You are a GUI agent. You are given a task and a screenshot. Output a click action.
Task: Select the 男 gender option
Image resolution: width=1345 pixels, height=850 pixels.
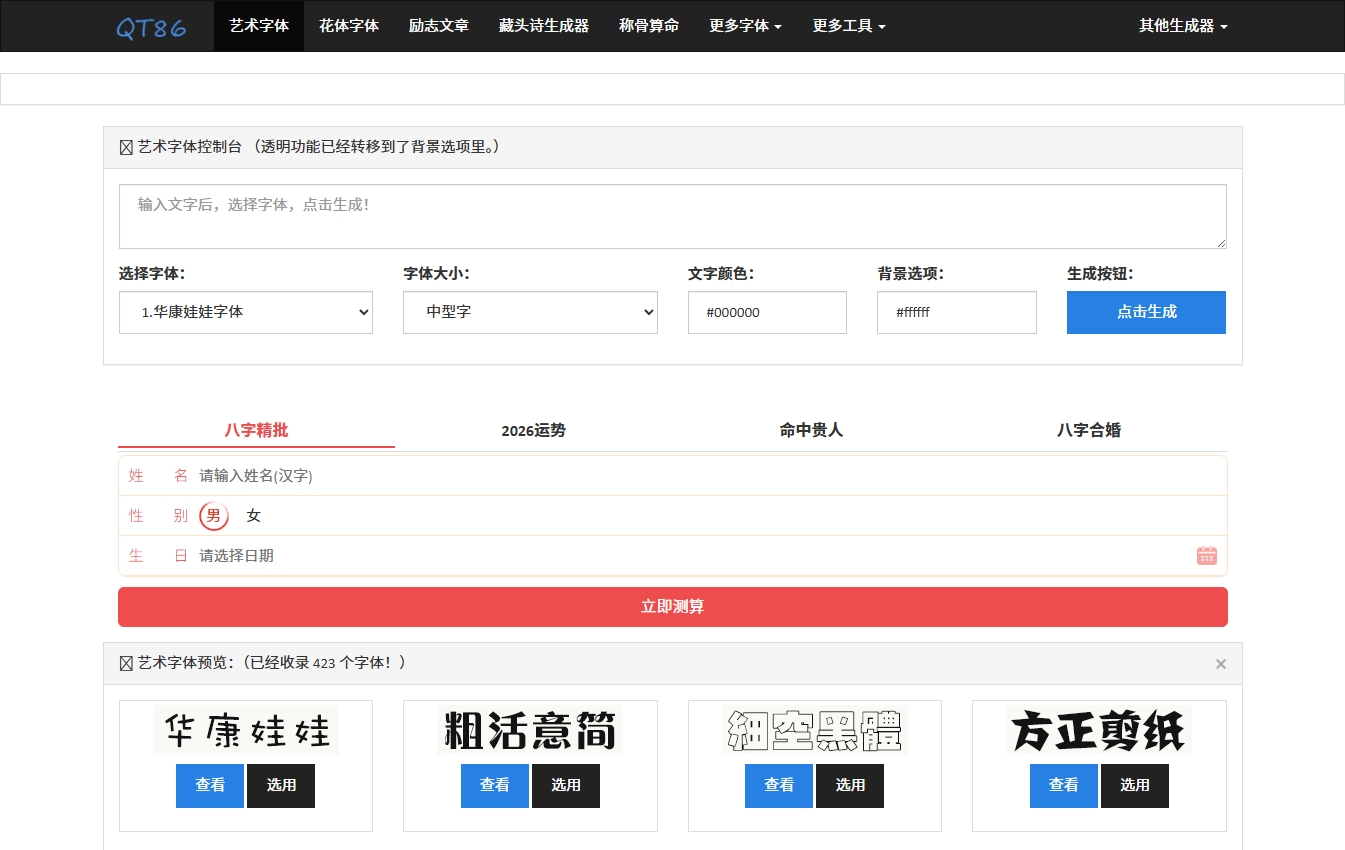coord(213,516)
